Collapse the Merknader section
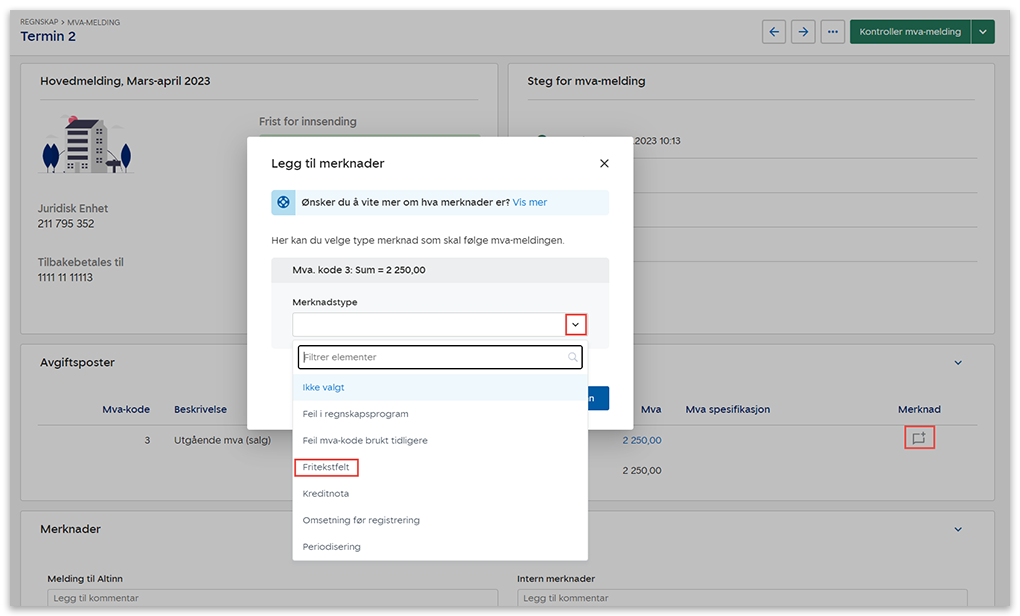 [957, 529]
